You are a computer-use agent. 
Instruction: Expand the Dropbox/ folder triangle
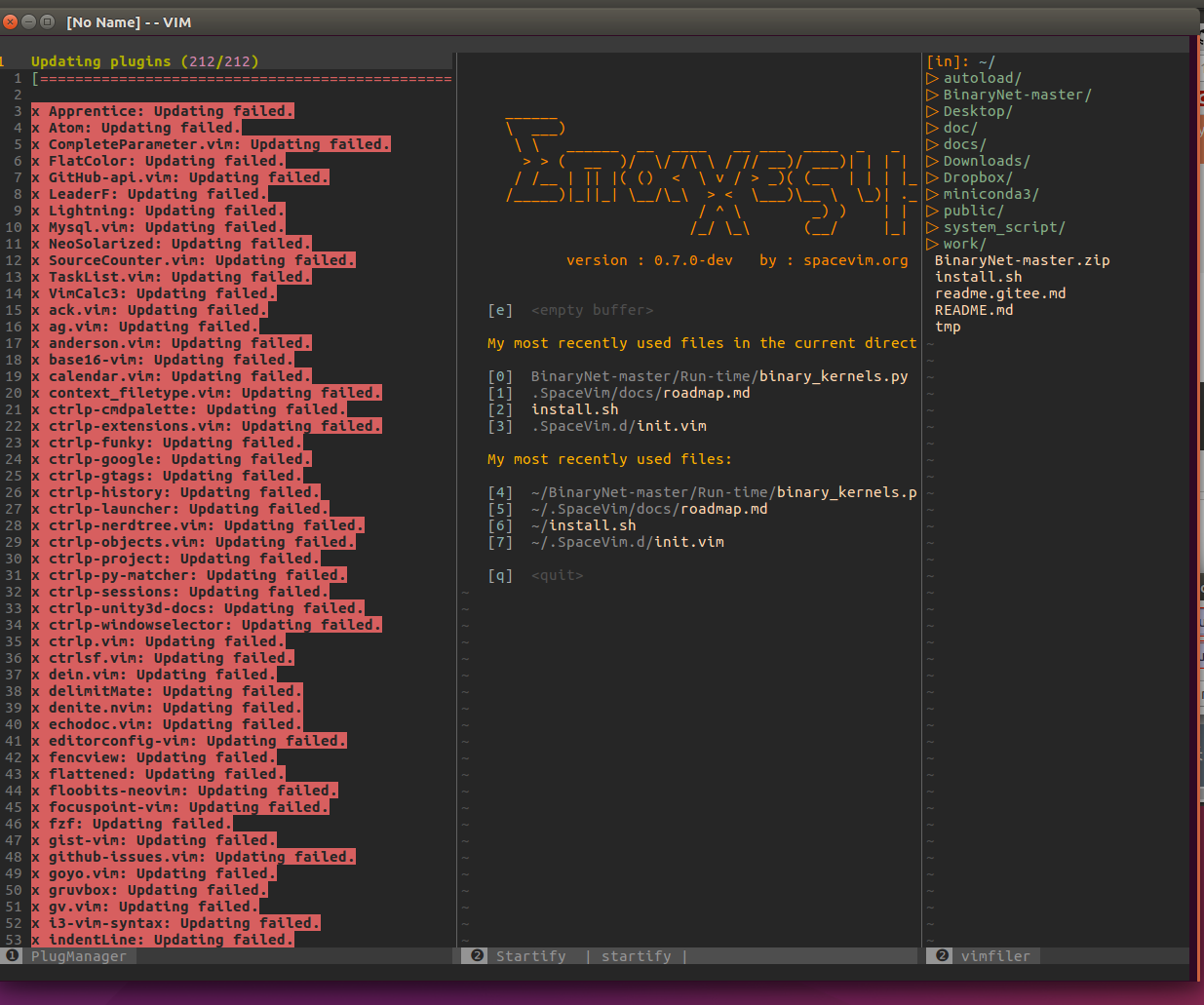coord(932,177)
